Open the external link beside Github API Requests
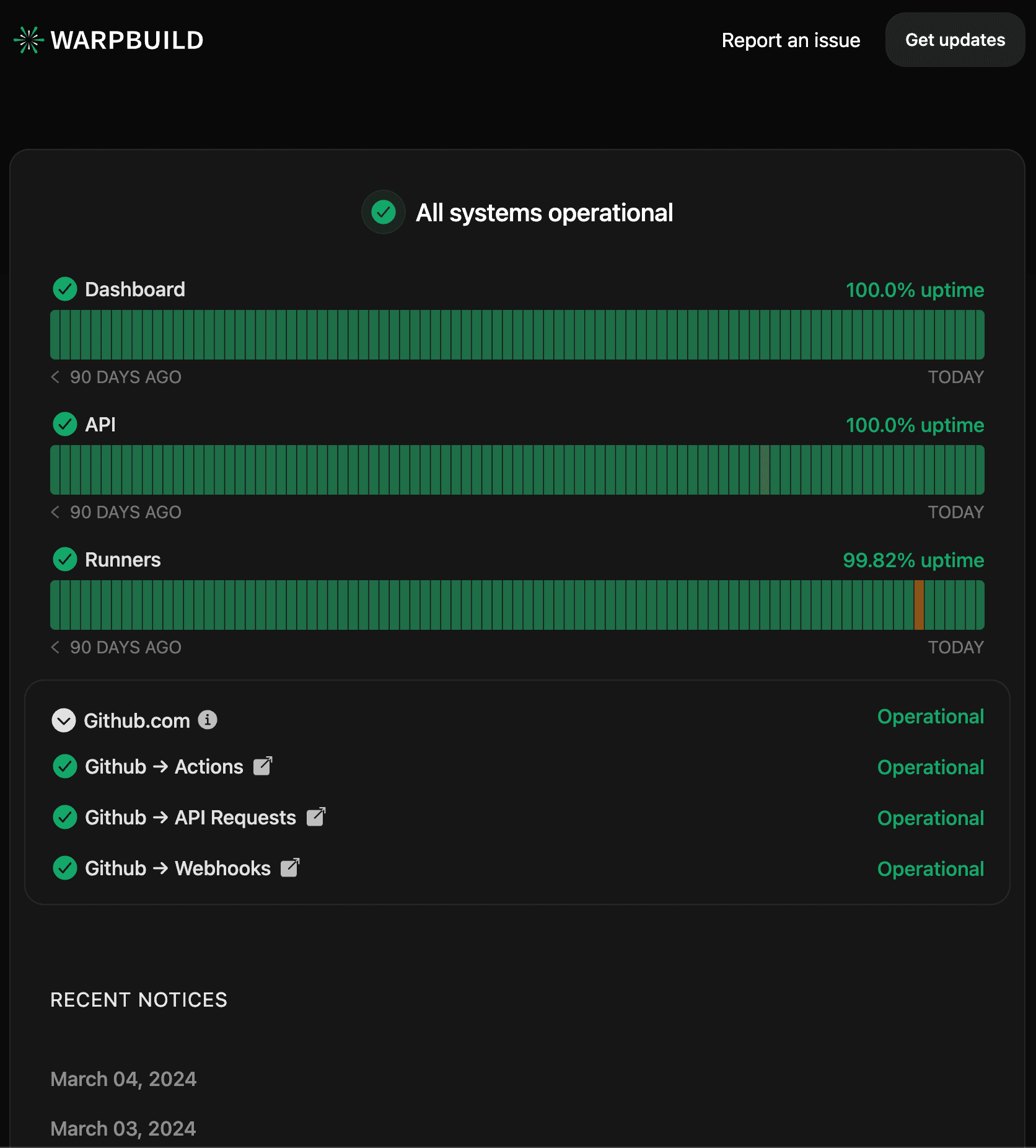 coord(315,817)
